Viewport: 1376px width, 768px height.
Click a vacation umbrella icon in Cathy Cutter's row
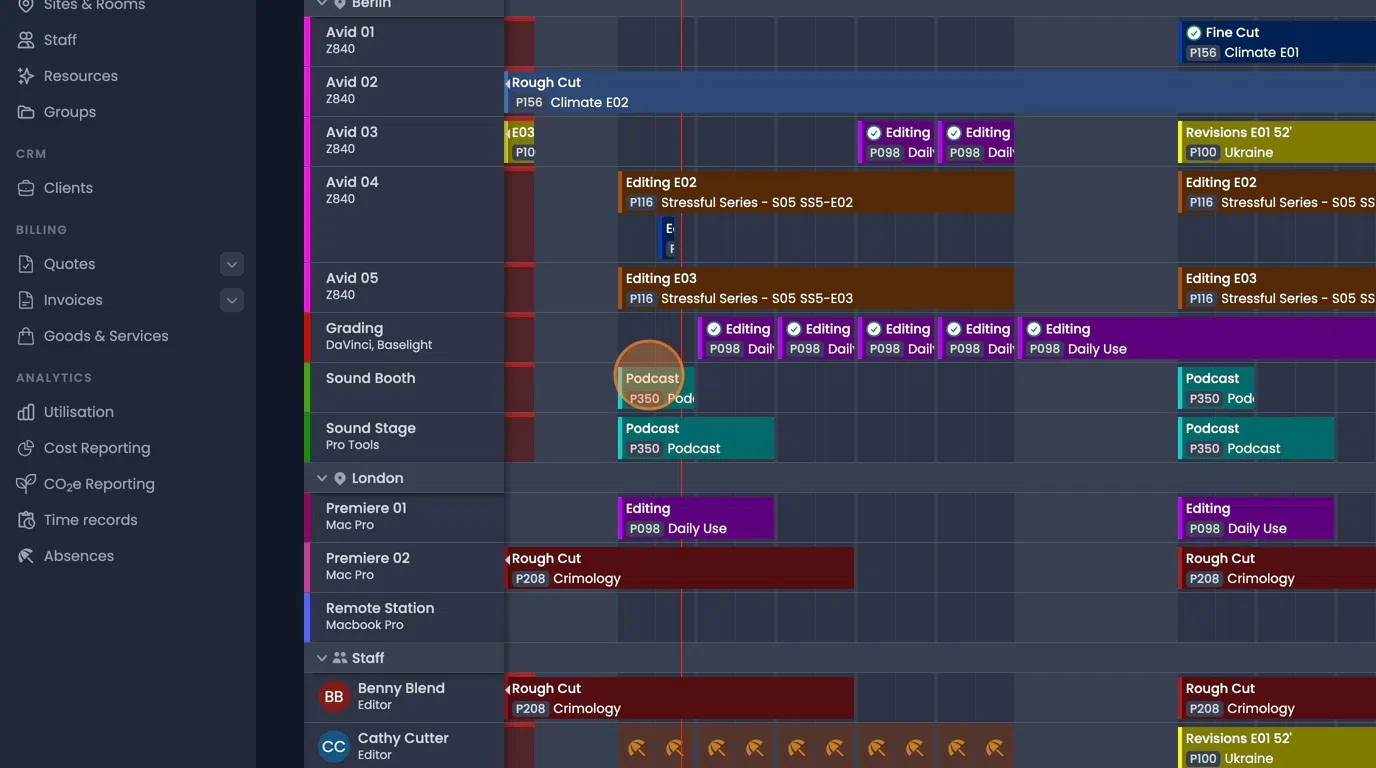[x=636, y=747]
